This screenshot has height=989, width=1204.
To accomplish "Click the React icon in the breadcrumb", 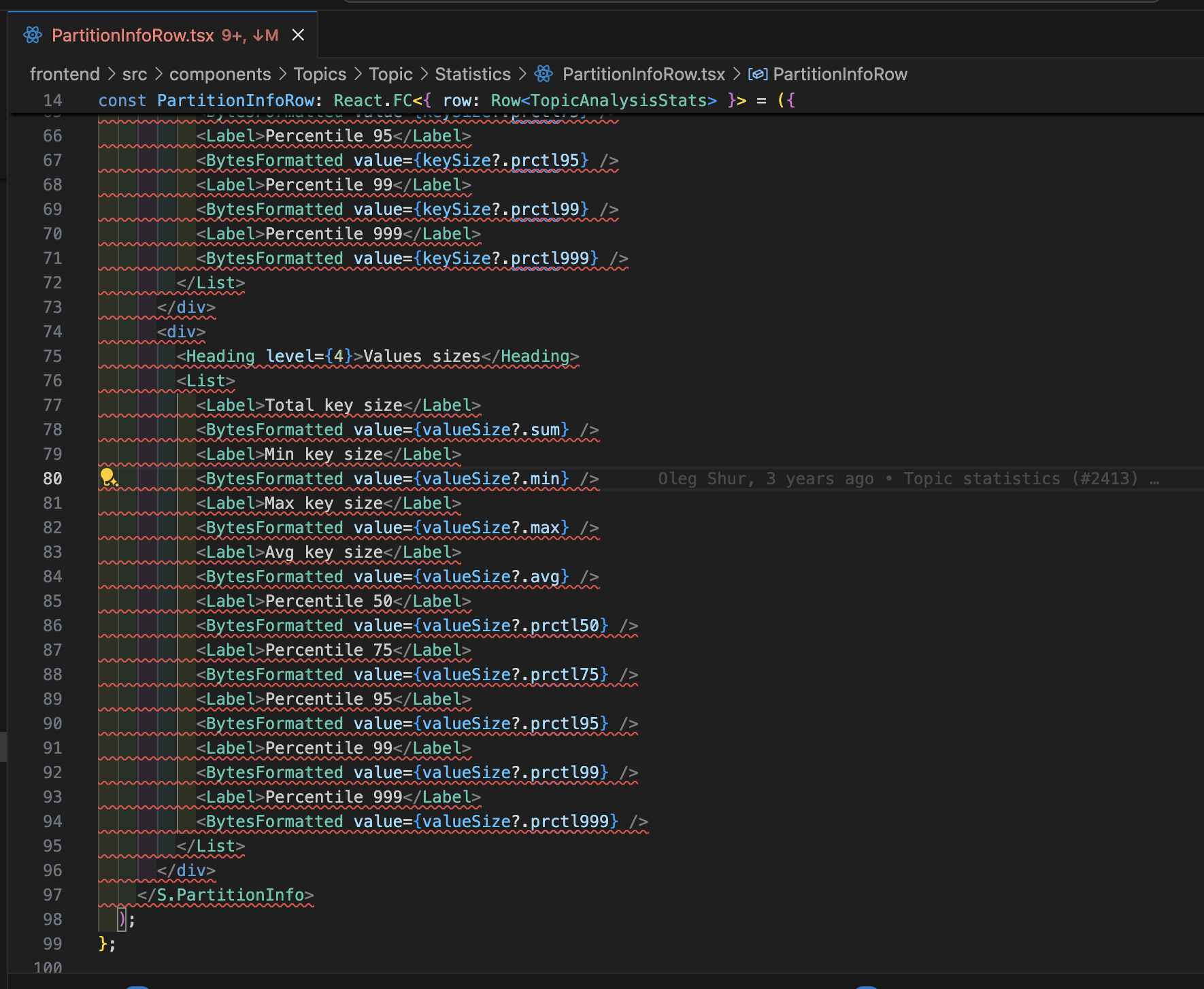I will point(544,73).
